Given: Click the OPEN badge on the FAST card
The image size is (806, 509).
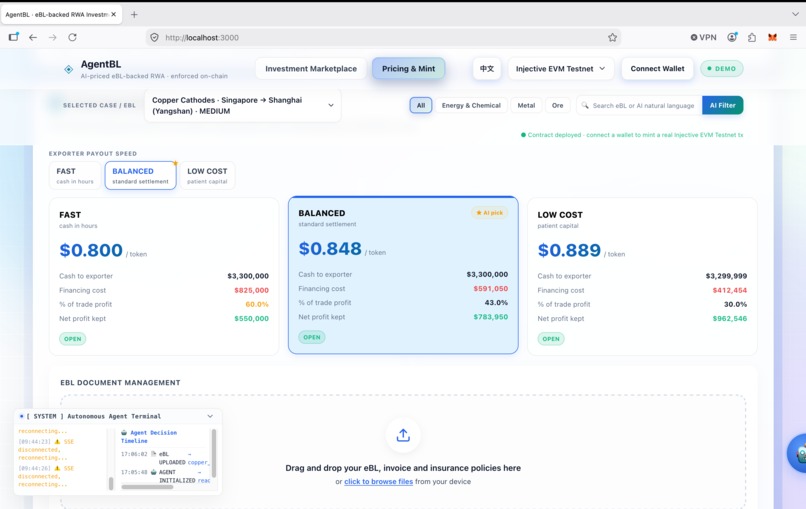Looking at the screenshot, I should pos(72,339).
